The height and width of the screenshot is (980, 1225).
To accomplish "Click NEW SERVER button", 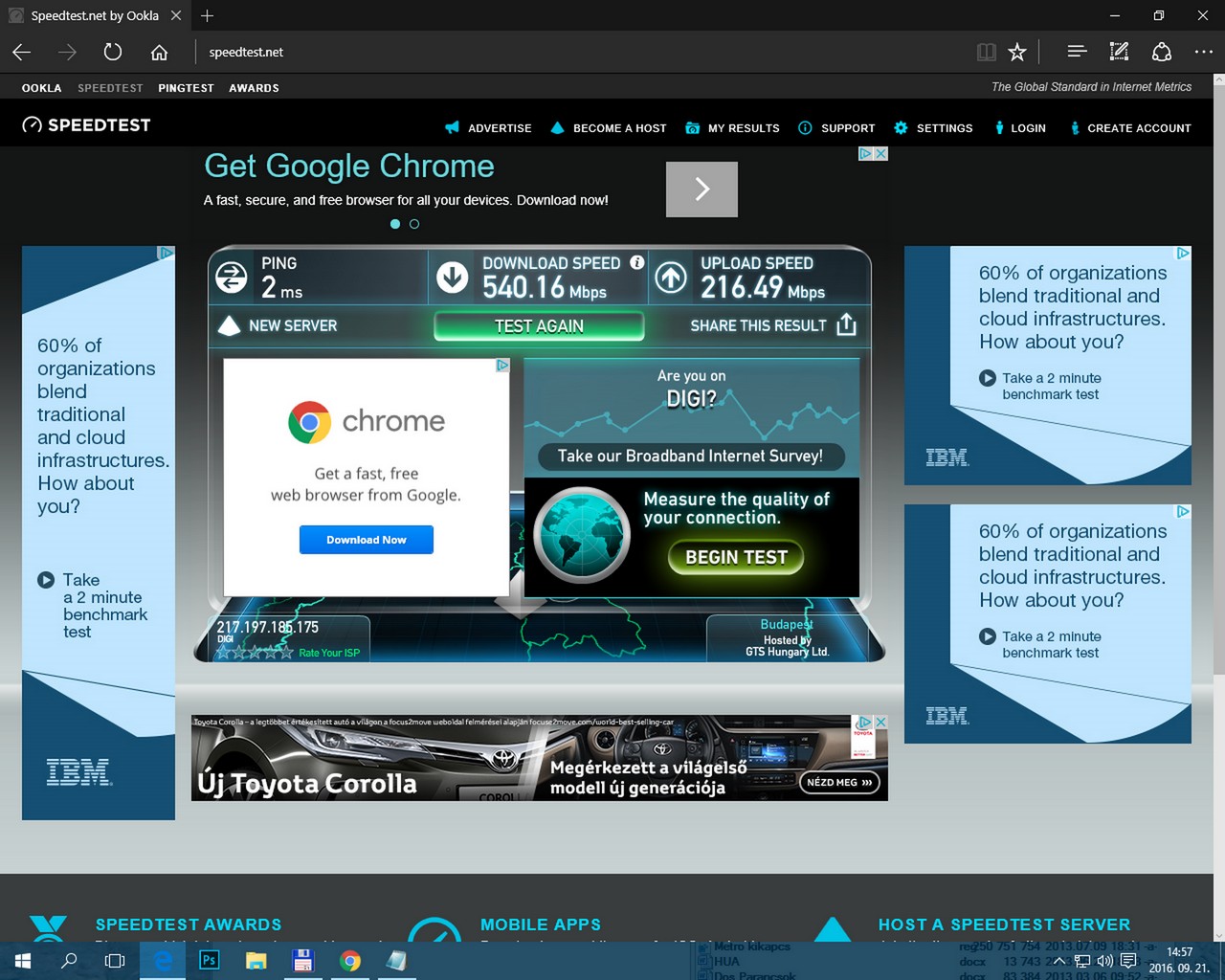I will [278, 325].
